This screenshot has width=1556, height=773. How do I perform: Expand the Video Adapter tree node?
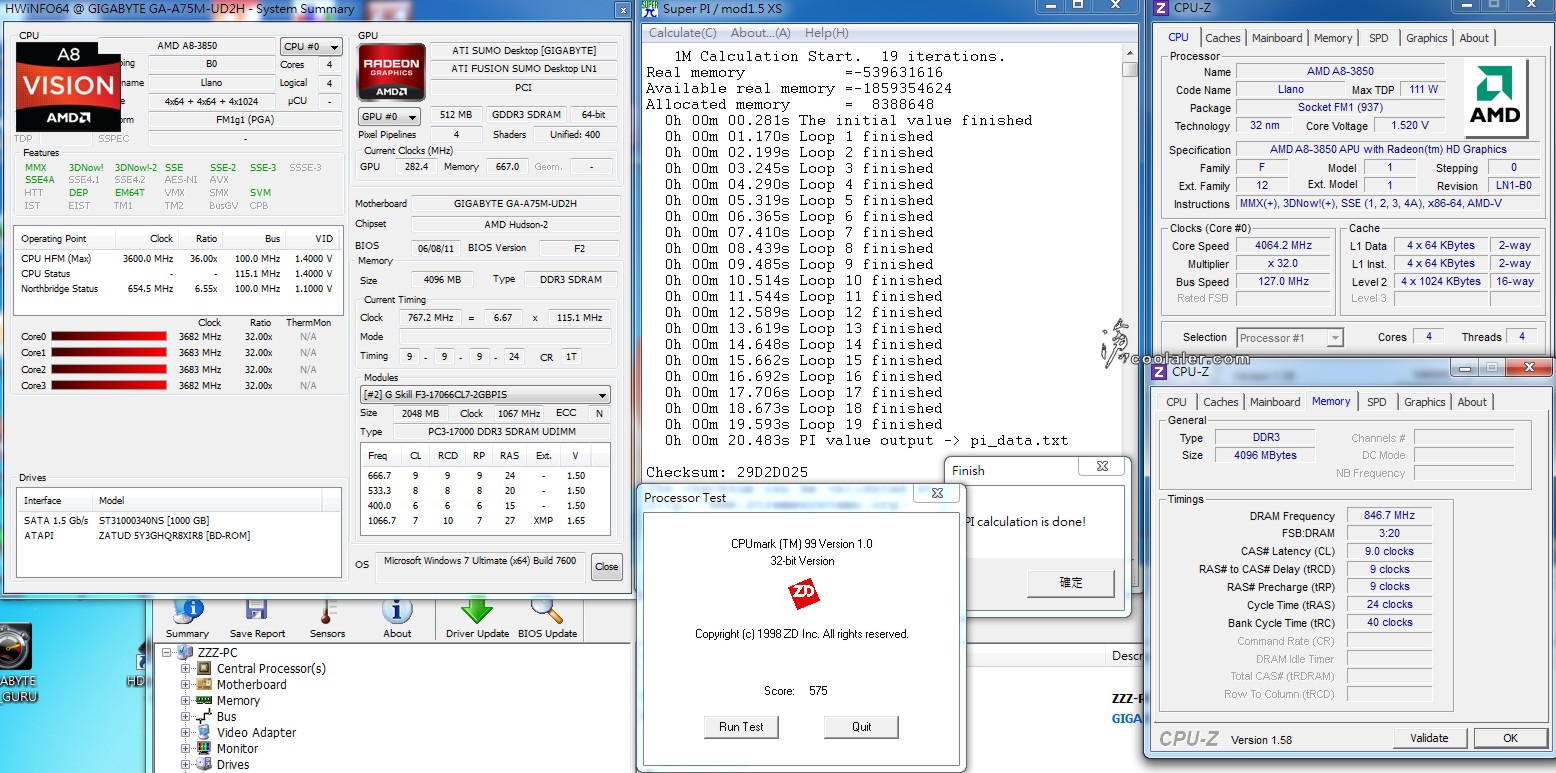[185, 733]
